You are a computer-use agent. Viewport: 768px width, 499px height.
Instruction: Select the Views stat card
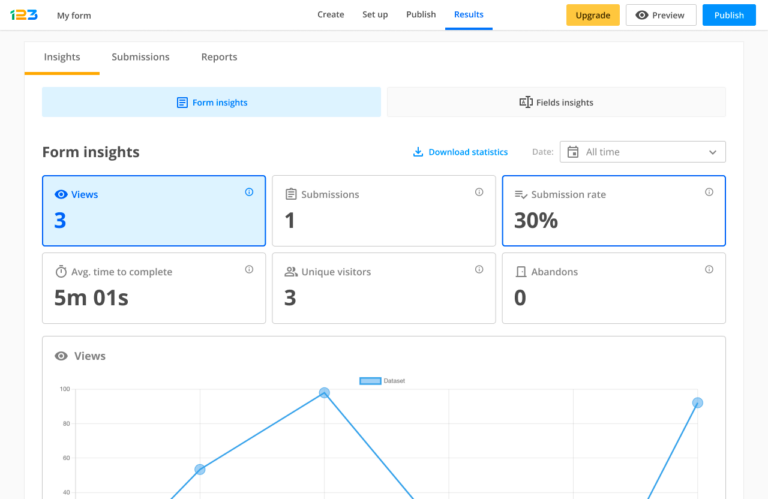pyautogui.click(x=154, y=211)
